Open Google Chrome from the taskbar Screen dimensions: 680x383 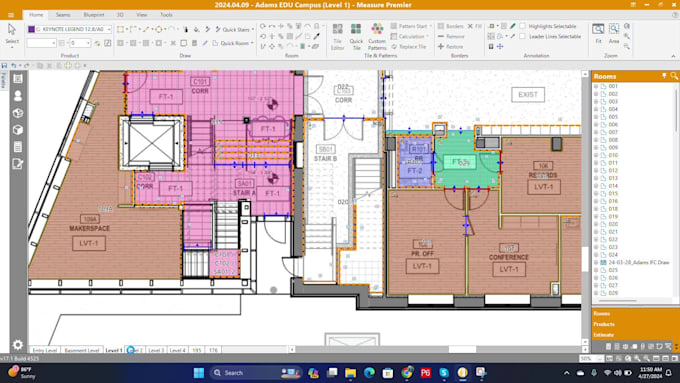(407, 373)
